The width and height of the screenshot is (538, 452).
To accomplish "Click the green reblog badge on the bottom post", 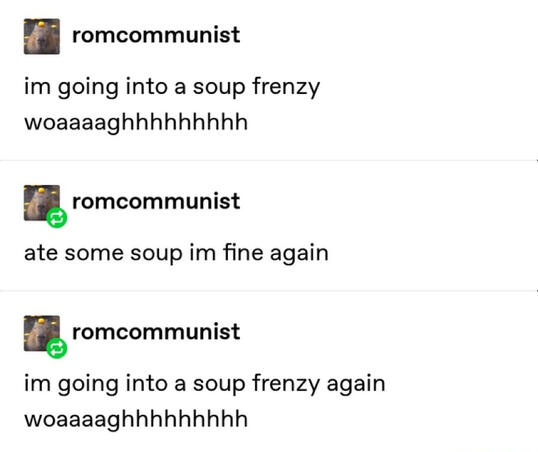I will [57, 348].
